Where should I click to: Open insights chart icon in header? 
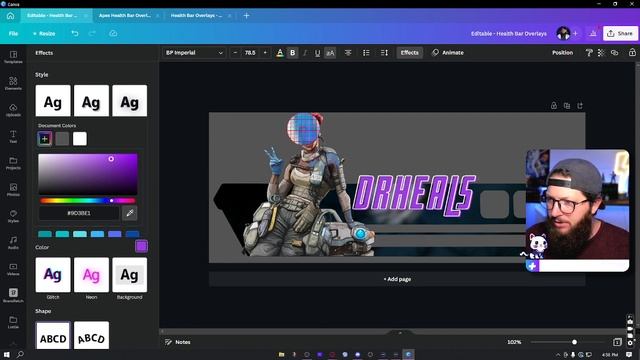[x=593, y=33]
